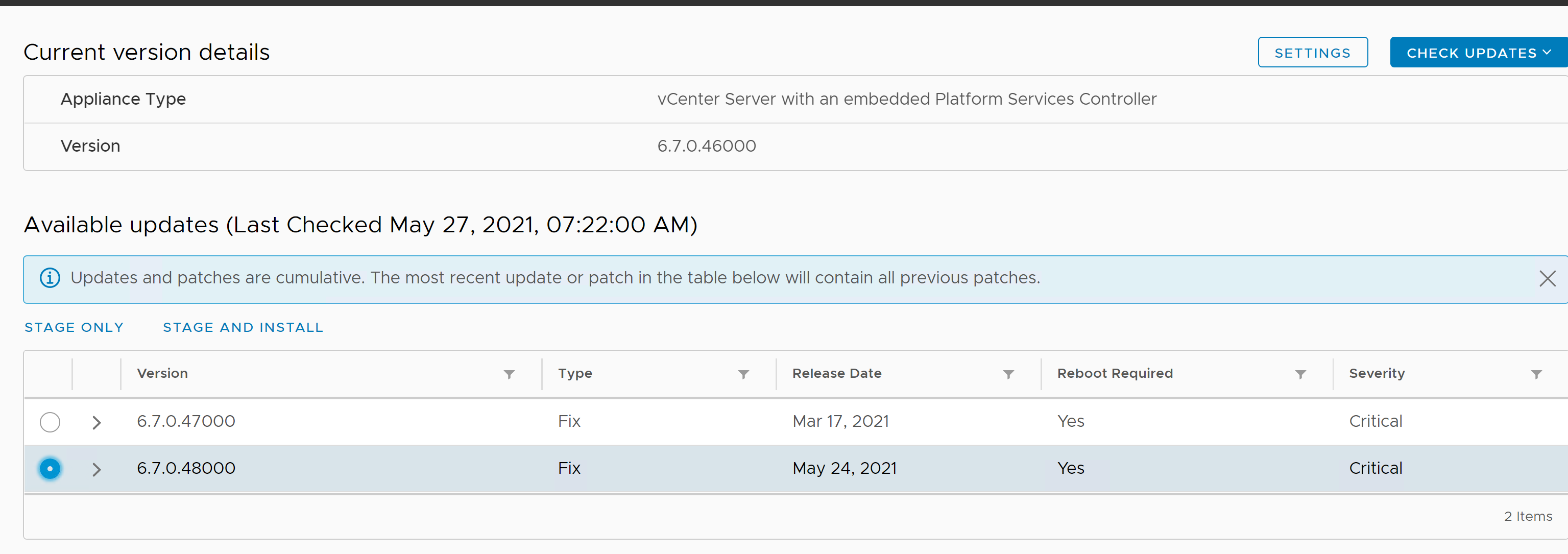Click 'Yes' reboot value in 6.7.0.48000 row
This screenshot has width=1568, height=554.
tap(1071, 468)
